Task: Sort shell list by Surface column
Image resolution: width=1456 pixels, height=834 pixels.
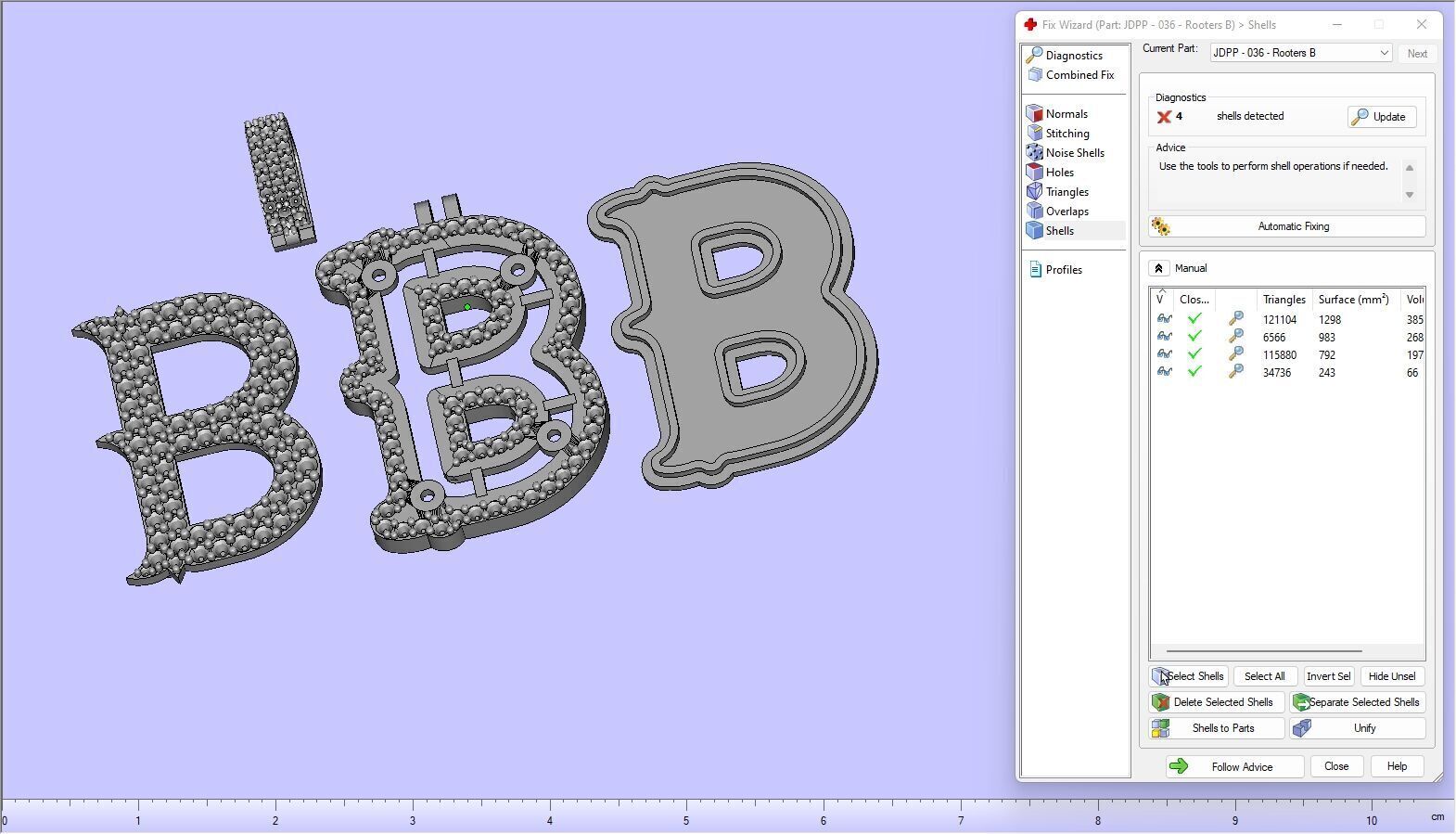Action: pos(1357,300)
